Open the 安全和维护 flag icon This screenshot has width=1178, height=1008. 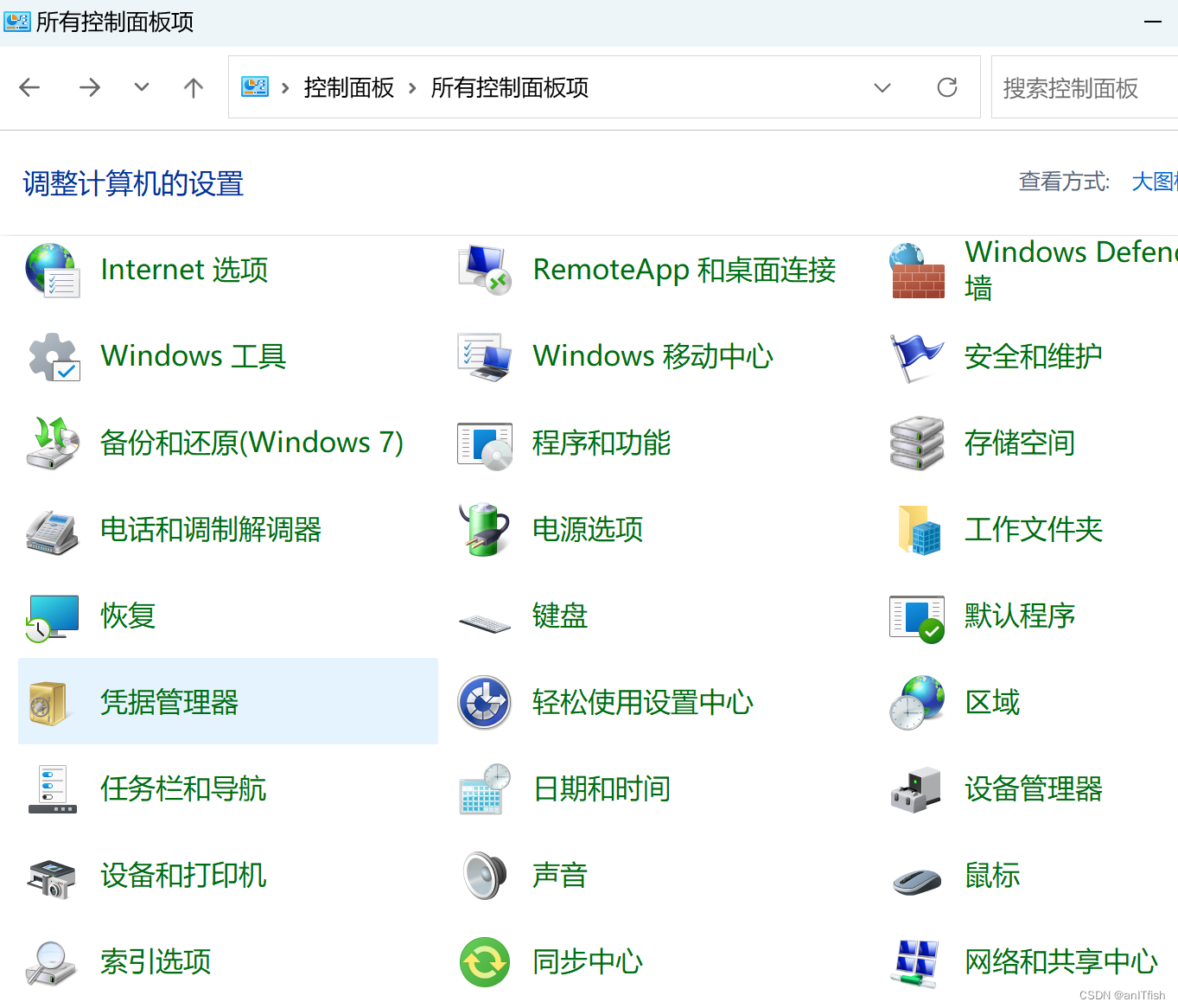pos(917,358)
